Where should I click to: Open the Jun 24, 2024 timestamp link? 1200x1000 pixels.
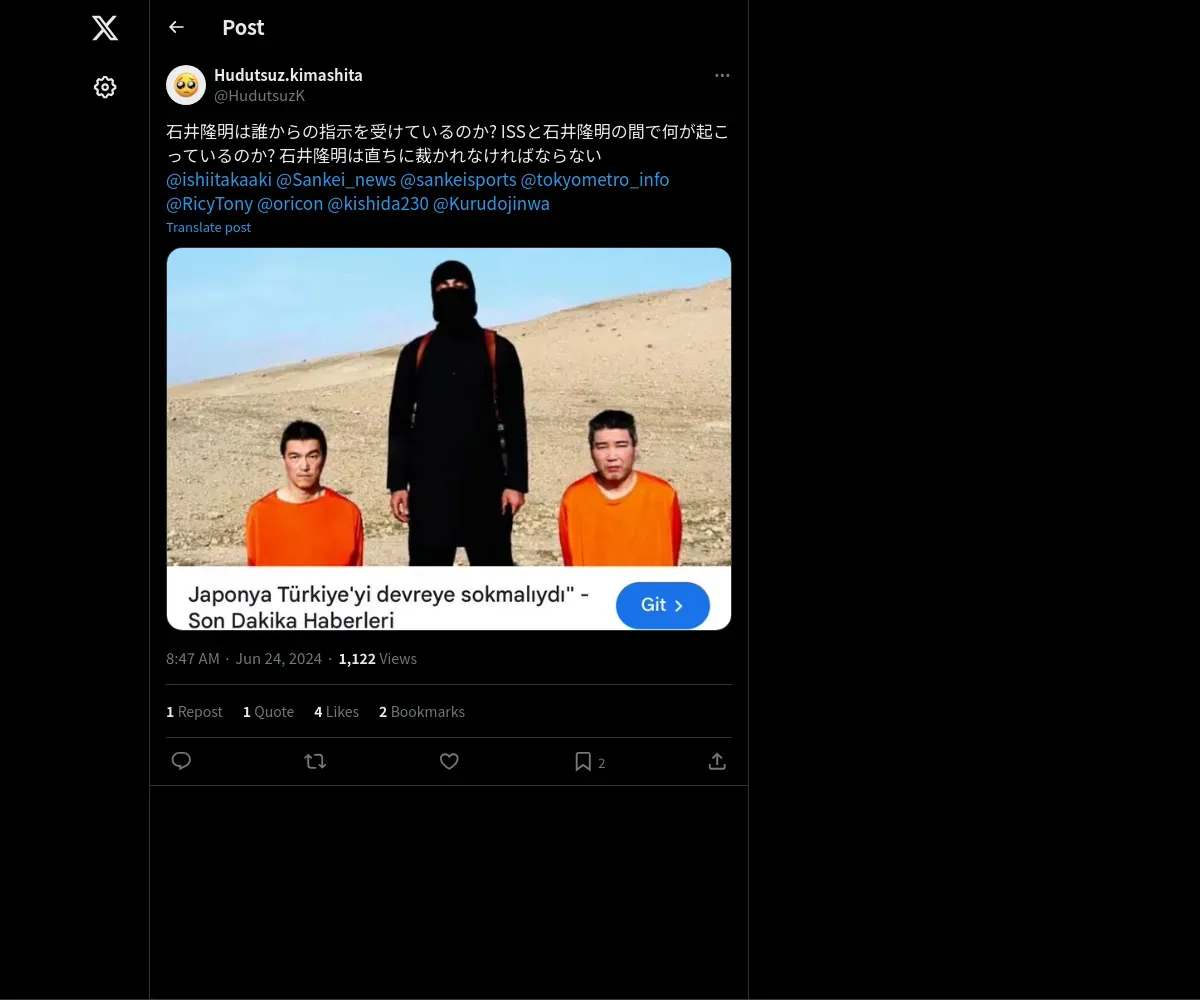279,658
